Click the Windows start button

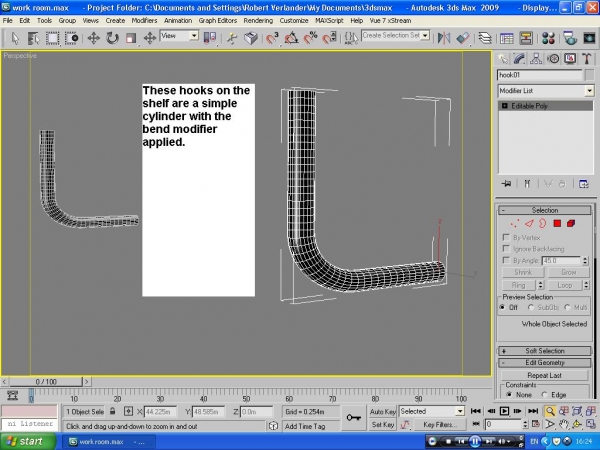click(27, 442)
